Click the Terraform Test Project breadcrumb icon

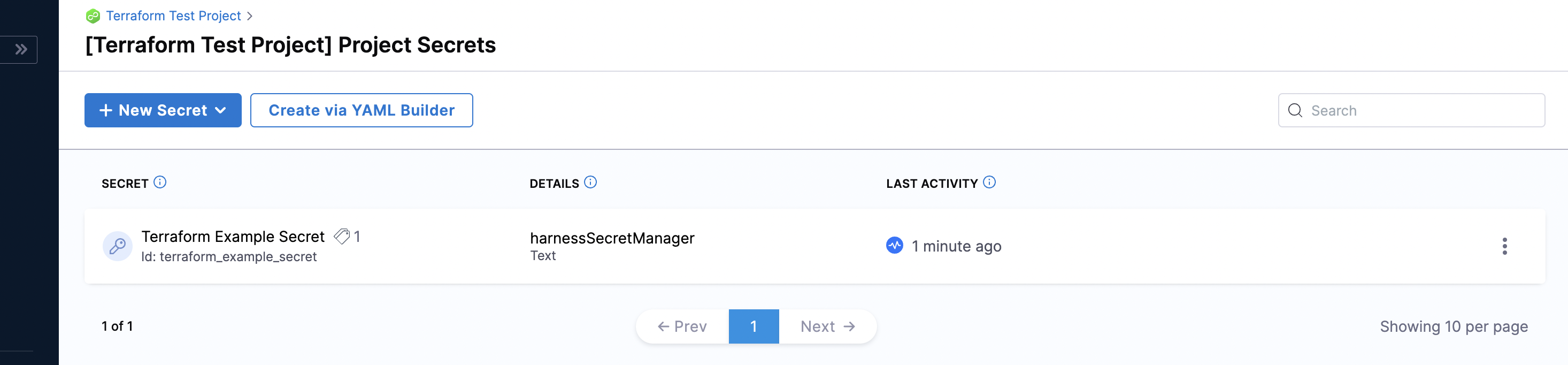(x=93, y=17)
